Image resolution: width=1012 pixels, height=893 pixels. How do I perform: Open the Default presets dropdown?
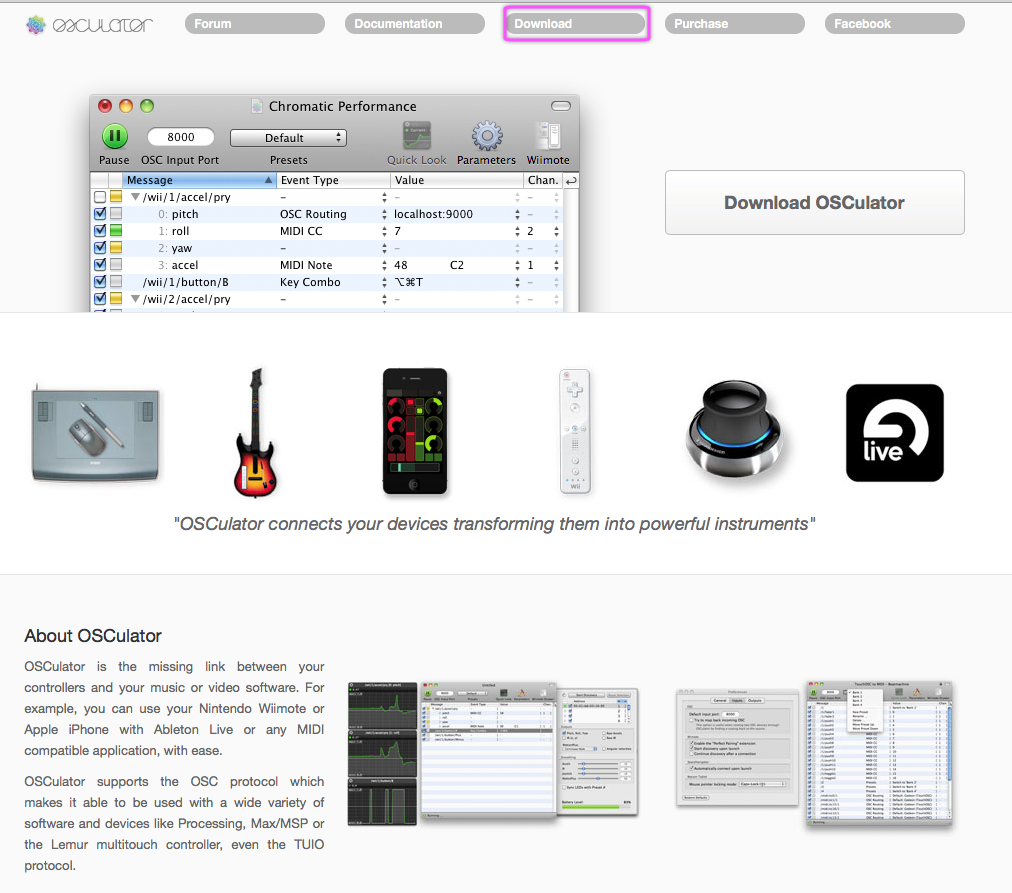click(288, 138)
